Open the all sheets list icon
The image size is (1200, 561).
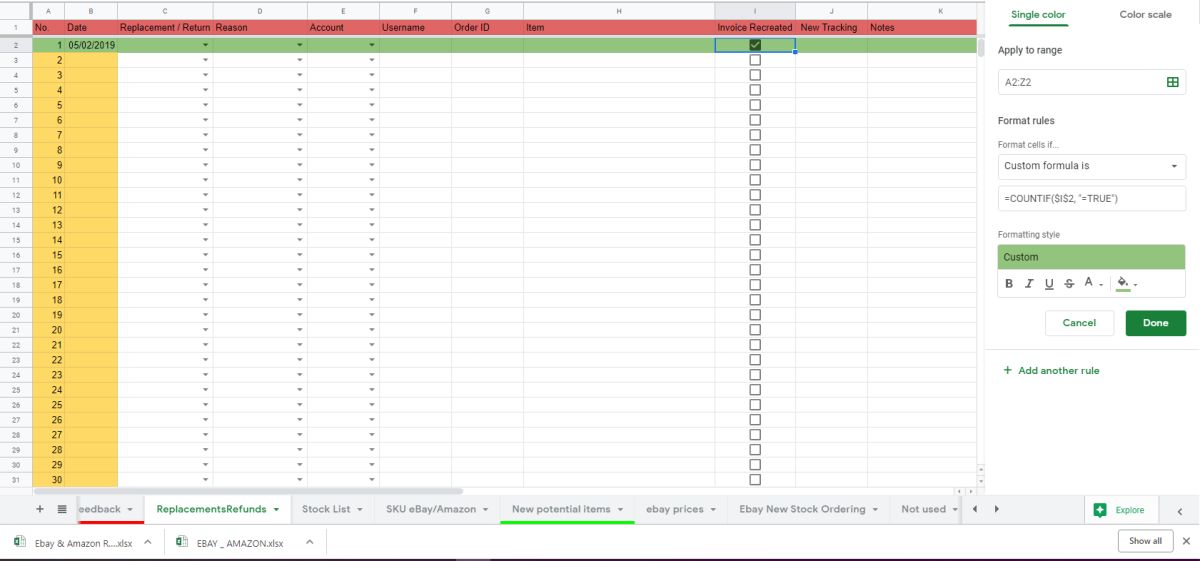point(62,509)
